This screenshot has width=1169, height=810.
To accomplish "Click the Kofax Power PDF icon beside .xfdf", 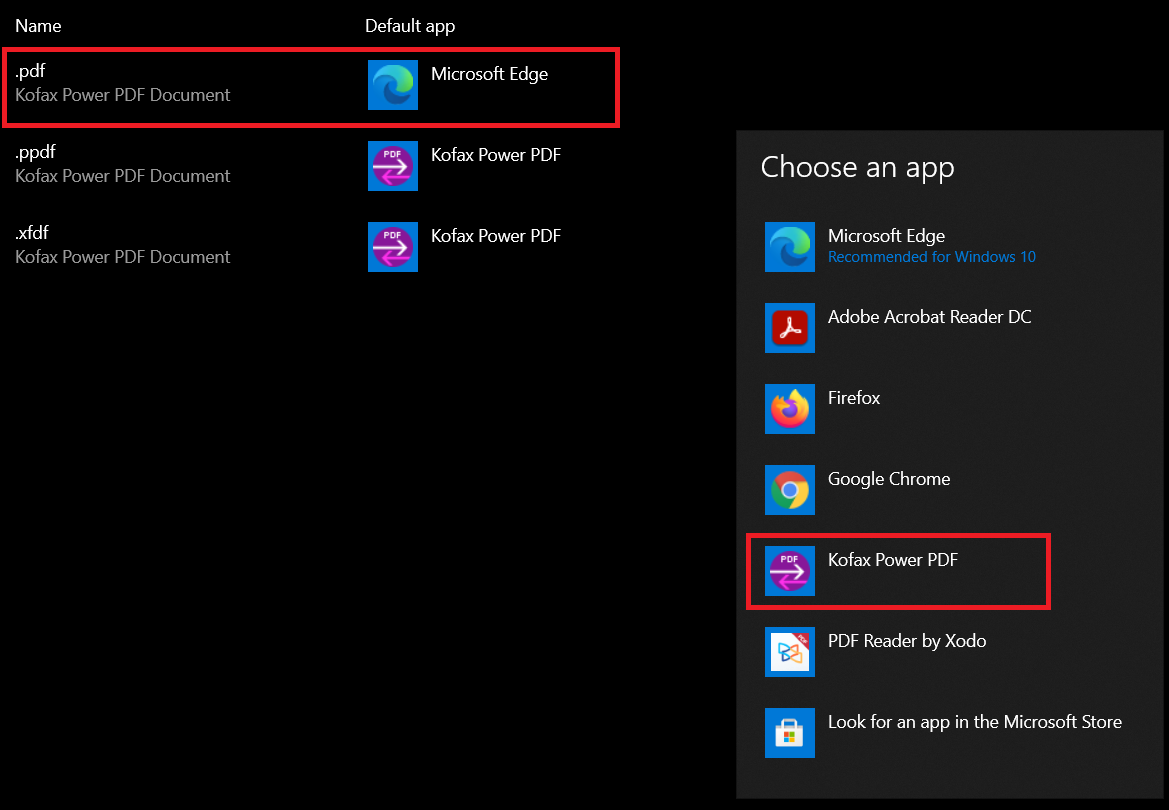I will point(393,246).
